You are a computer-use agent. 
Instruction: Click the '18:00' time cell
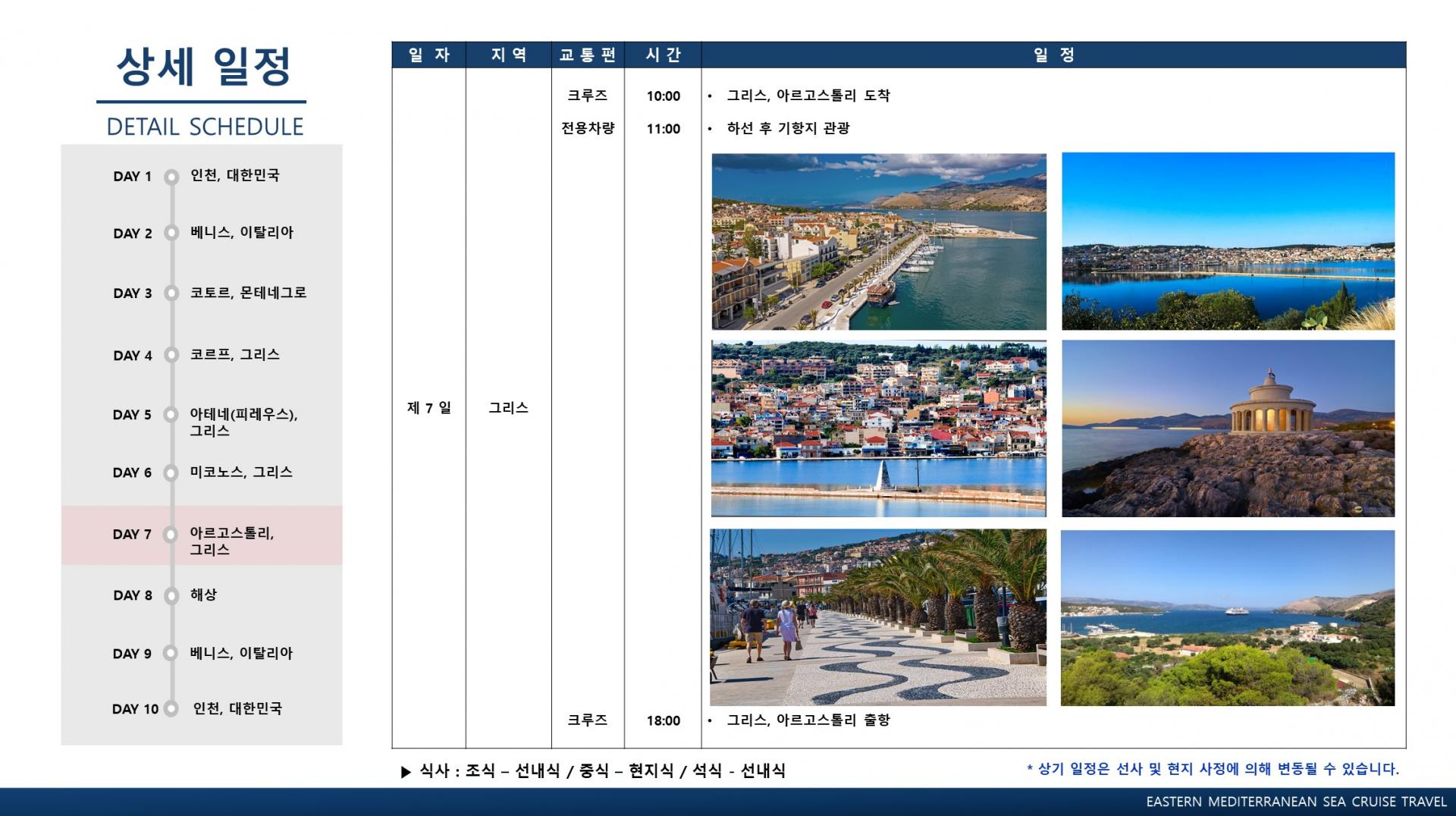[664, 720]
